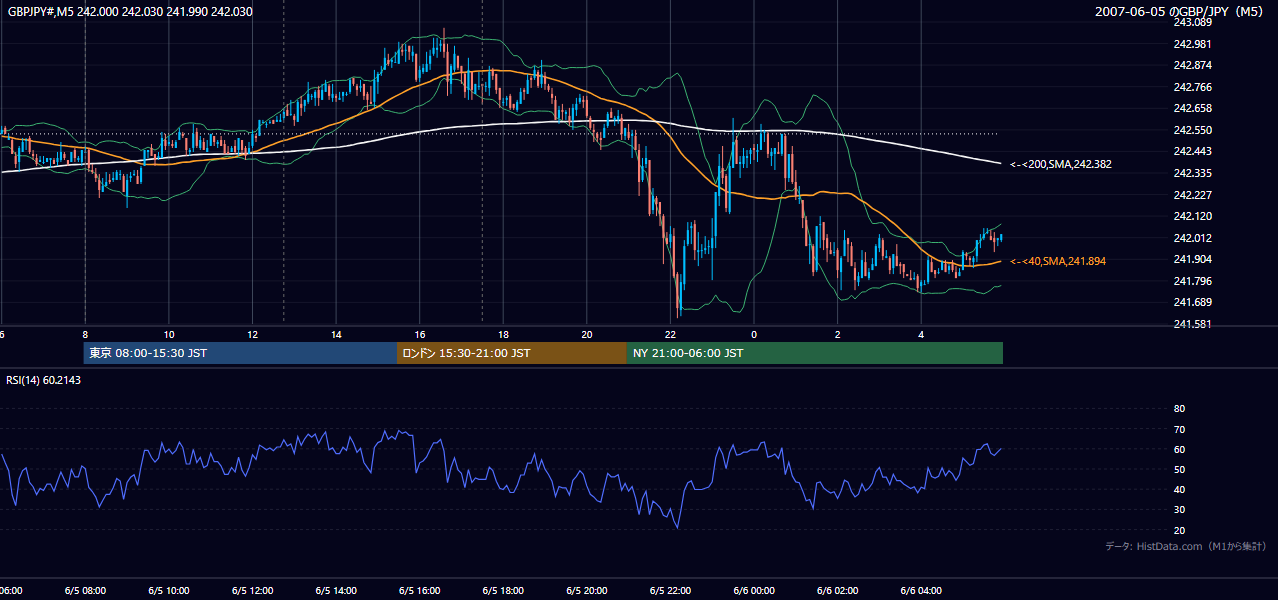Click the 6/5 20:00 date axis label
The width and height of the screenshot is (1278, 600).
[587, 591]
